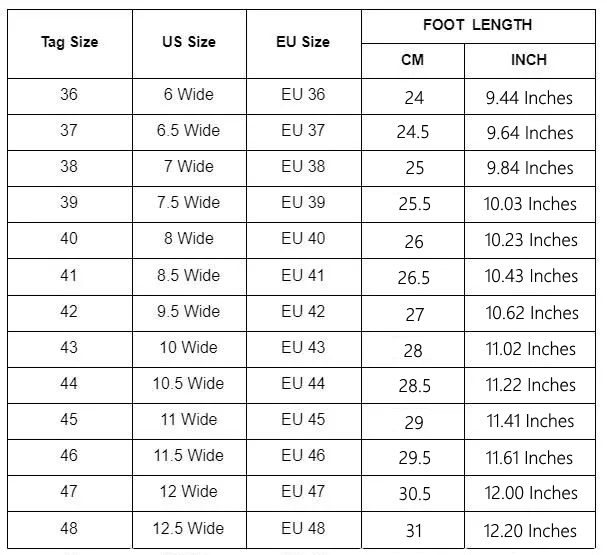Select the 25.5 cm cell
This screenshot has height=555, width=607.
pos(413,204)
